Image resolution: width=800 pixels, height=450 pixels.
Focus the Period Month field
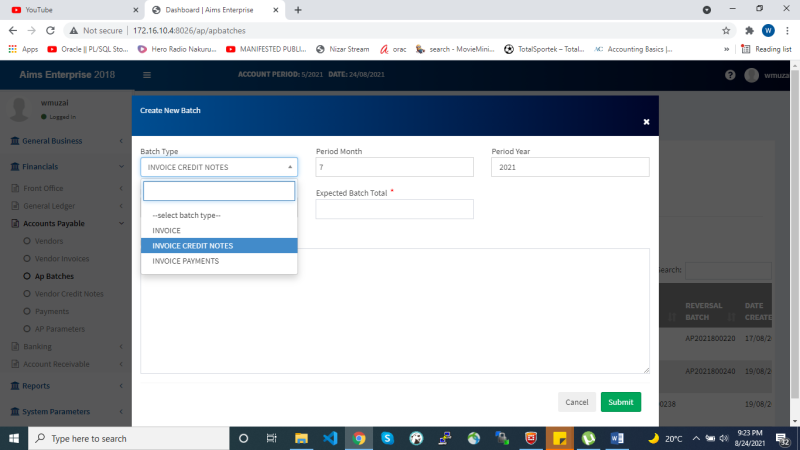(x=394, y=168)
